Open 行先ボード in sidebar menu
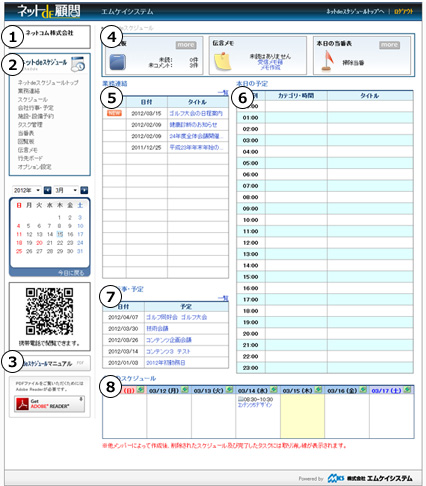Screen dimensions: 426x486 (30, 158)
